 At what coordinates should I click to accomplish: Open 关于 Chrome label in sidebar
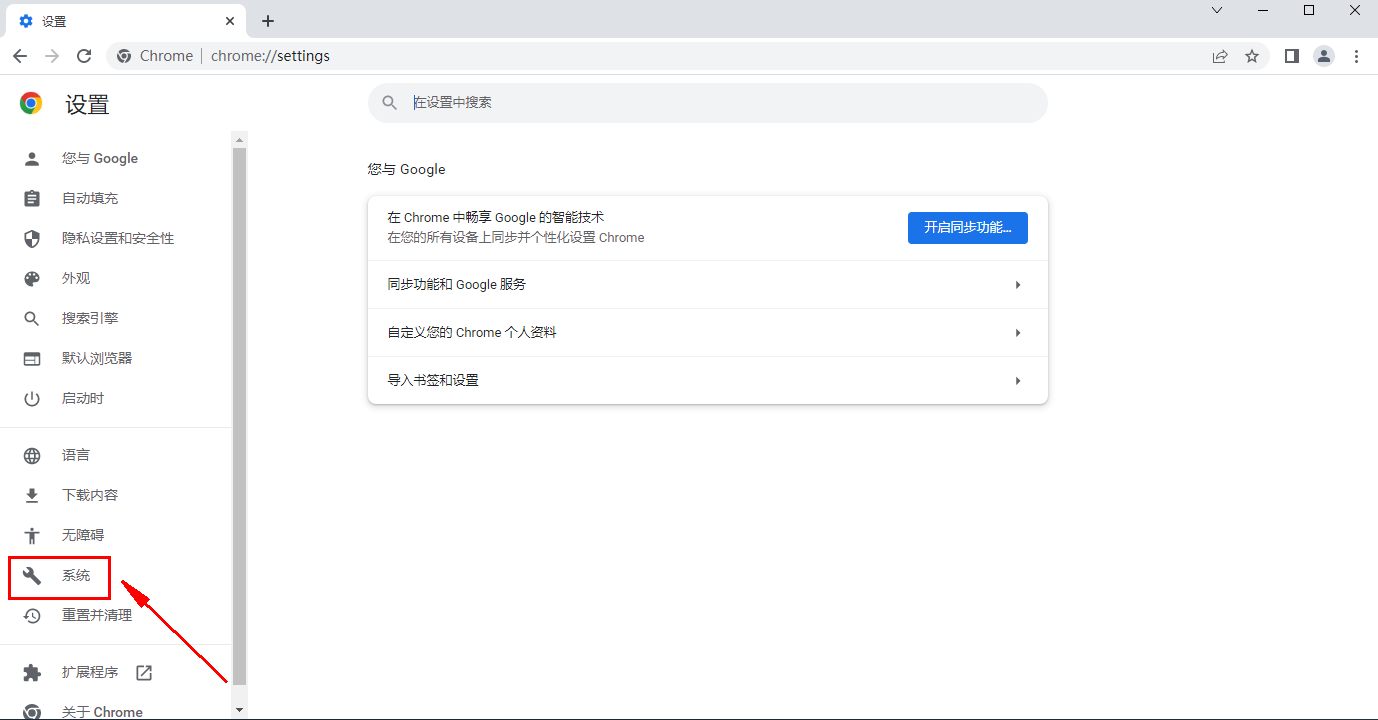pyautogui.click(x=102, y=712)
